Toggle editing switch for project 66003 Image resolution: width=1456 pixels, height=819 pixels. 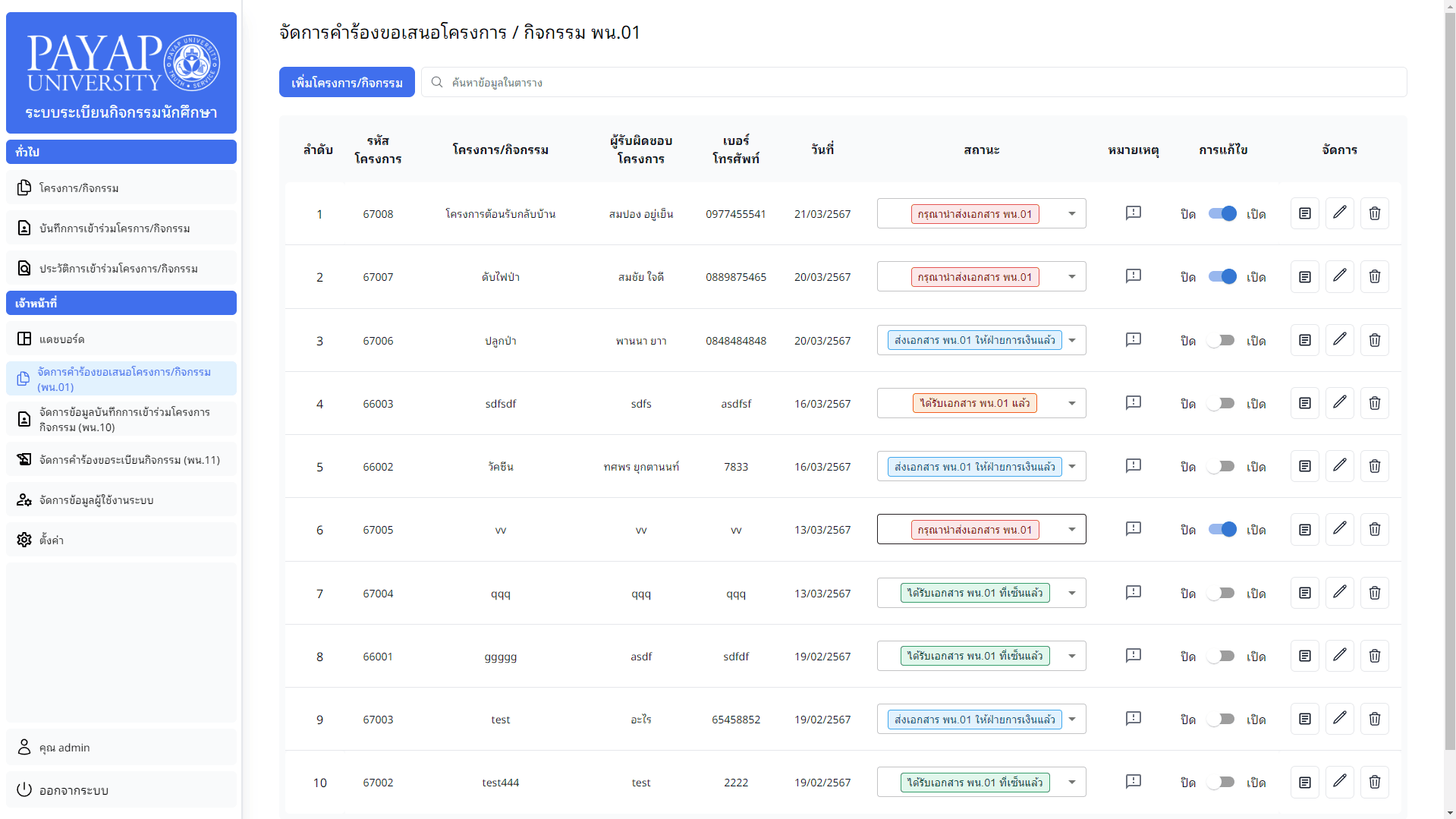(1222, 403)
